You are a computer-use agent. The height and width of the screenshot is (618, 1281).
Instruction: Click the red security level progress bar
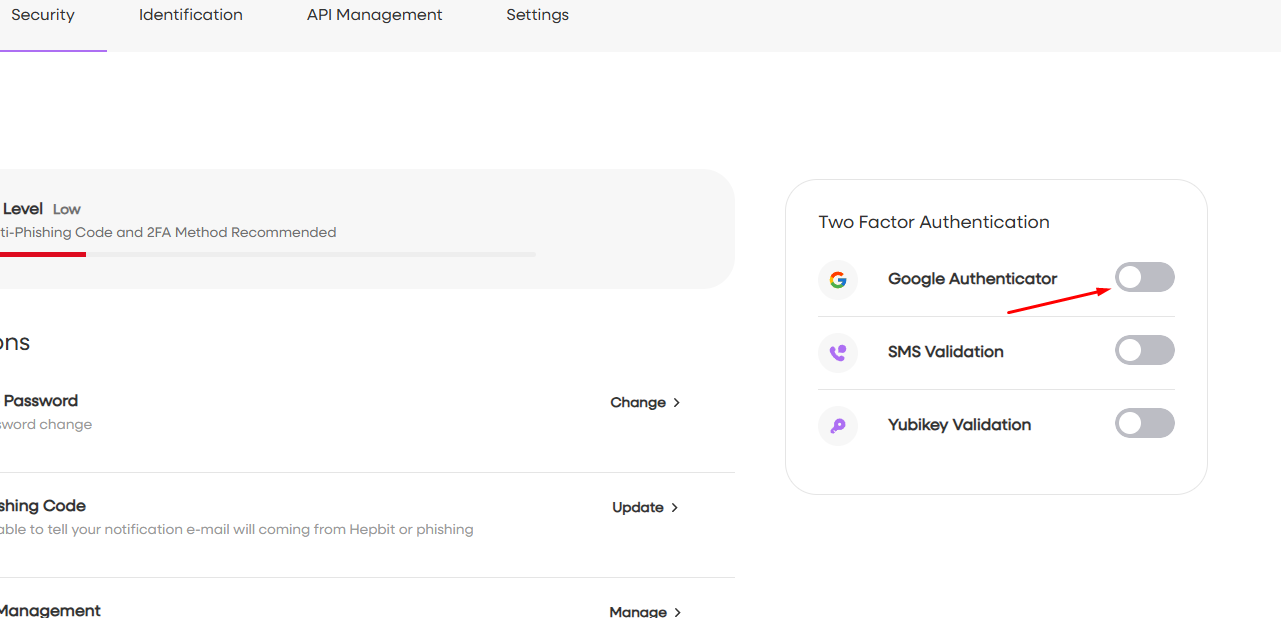tap(42, 254)
